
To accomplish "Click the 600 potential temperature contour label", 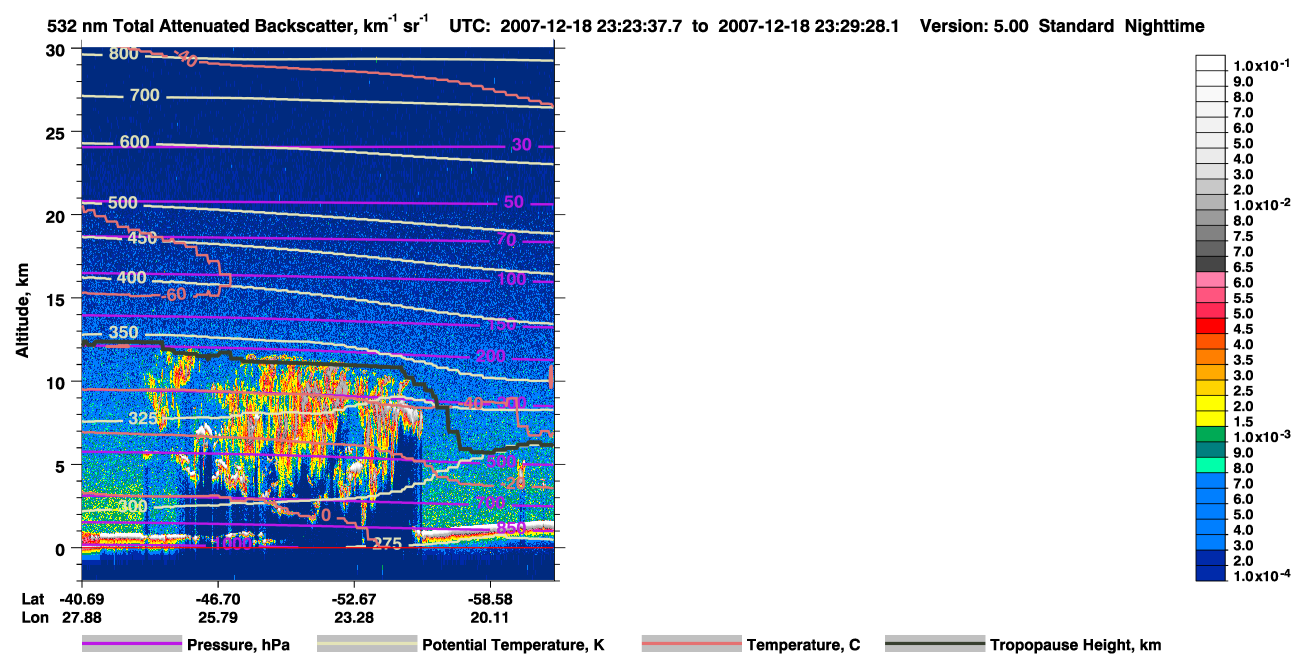I will click(x=134, y=142).
